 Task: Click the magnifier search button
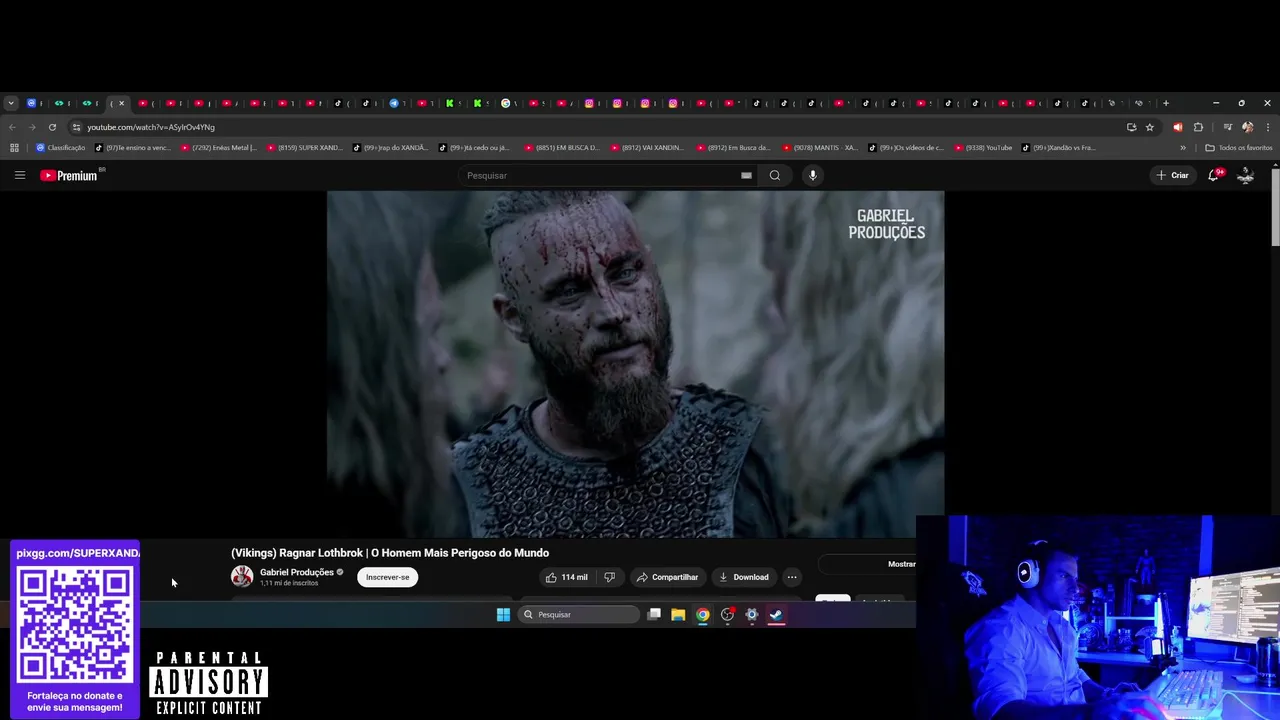[774, 175]
